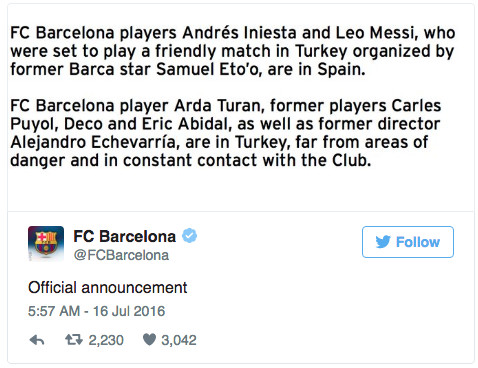View the 3,042 likes count
This screenshot has width=478, height=368.
coord(179,340)
